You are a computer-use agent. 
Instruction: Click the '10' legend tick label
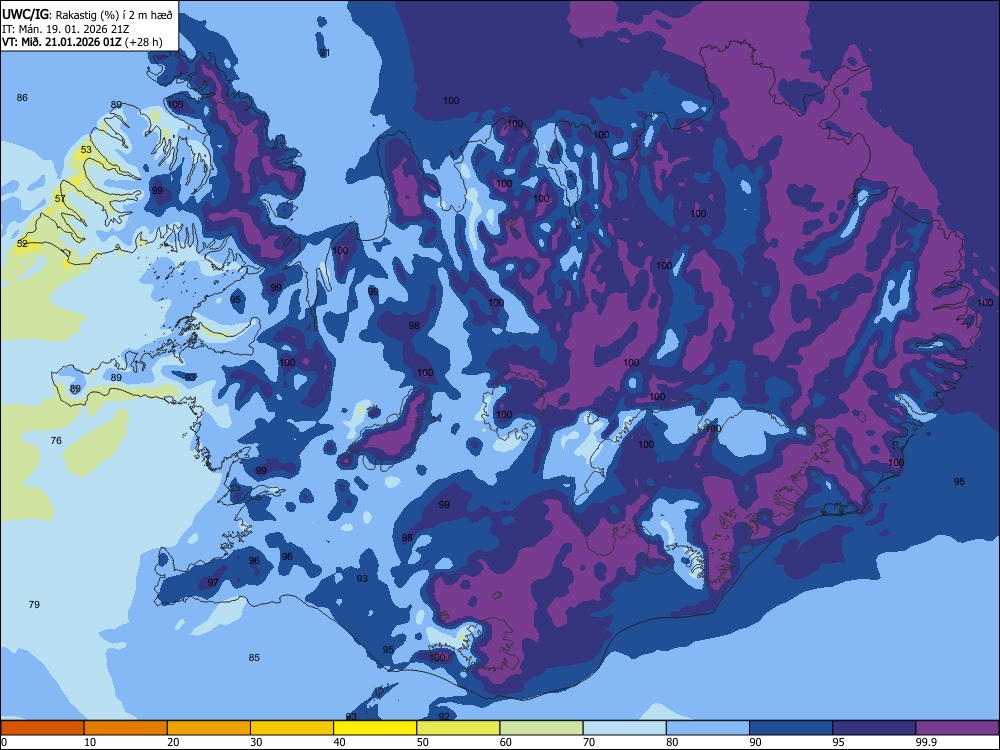[90, 742]
